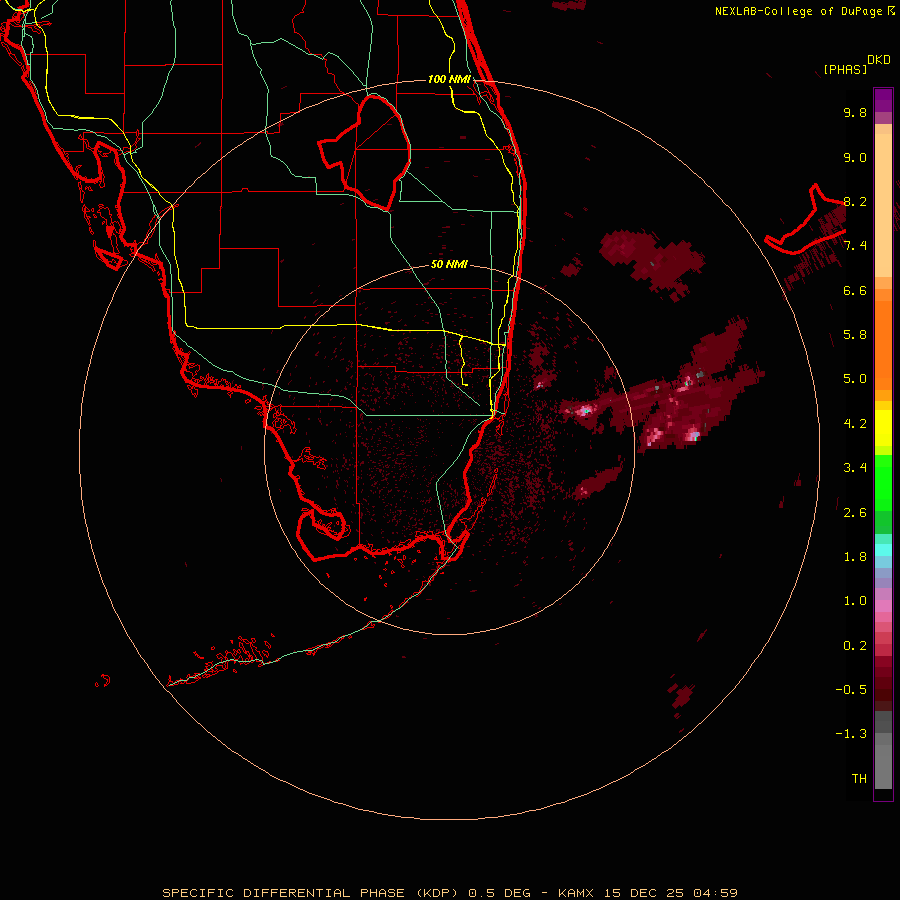Click the -0.5 scale value

pos(851,690)
